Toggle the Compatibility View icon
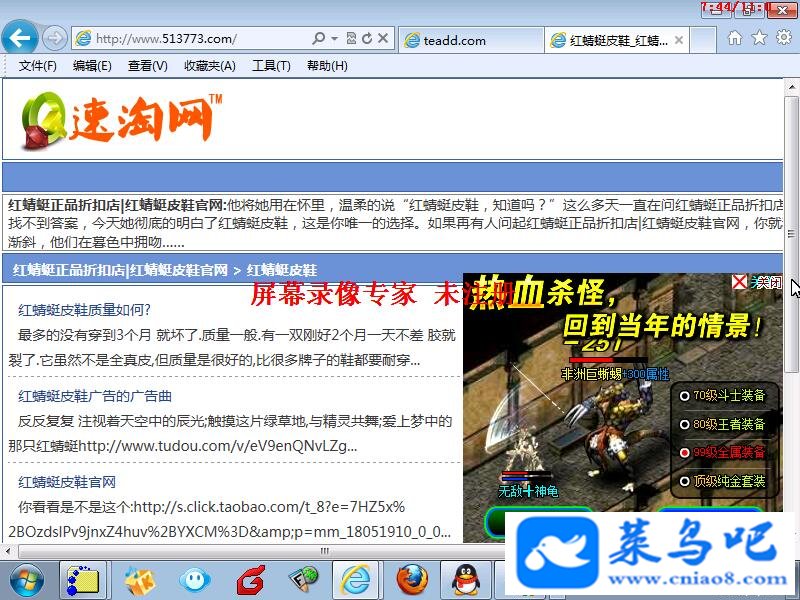Screen dimensions: 800x600 (351, 38)
